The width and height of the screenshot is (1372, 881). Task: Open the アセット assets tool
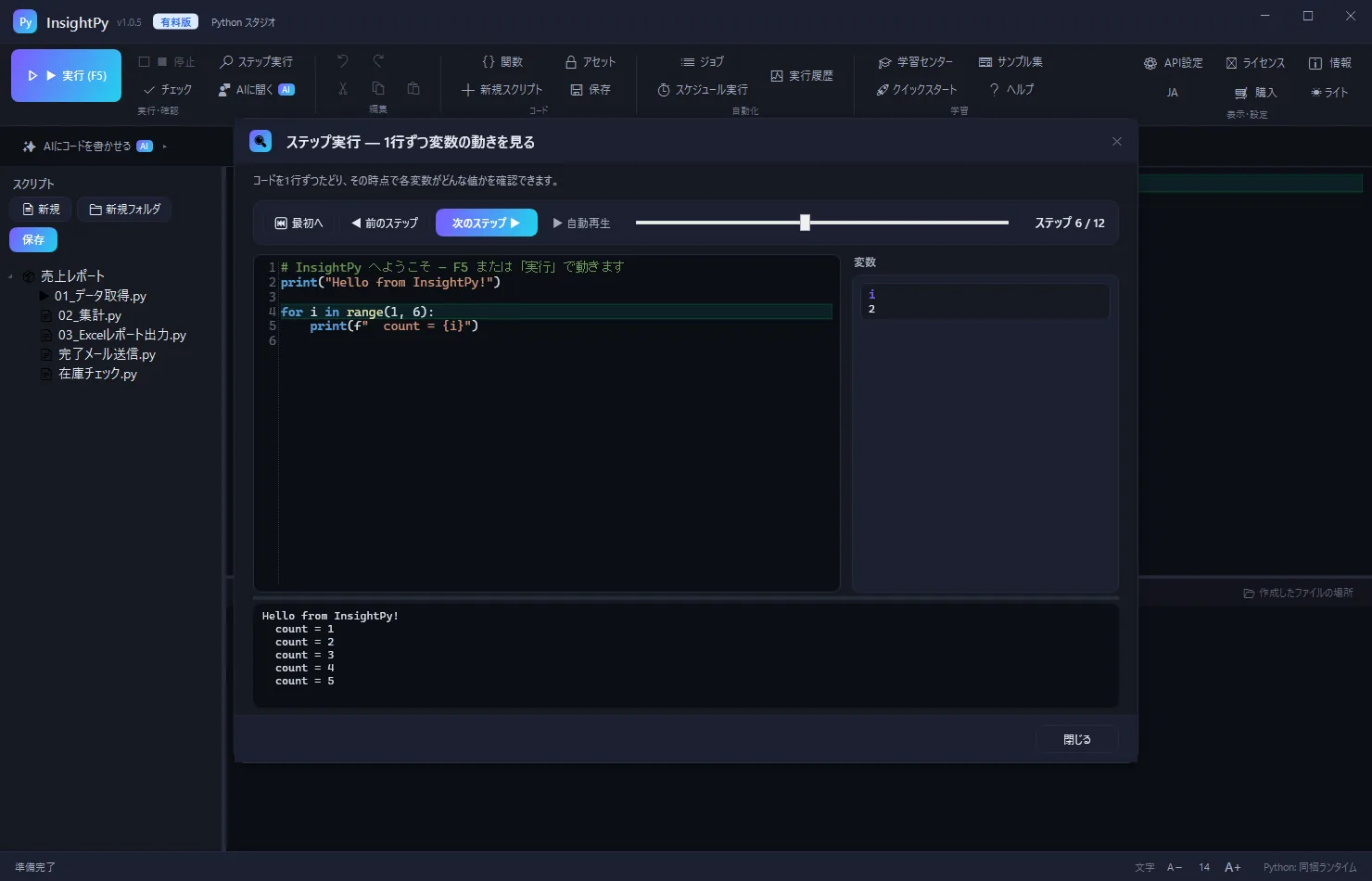(x=591, y=62)
